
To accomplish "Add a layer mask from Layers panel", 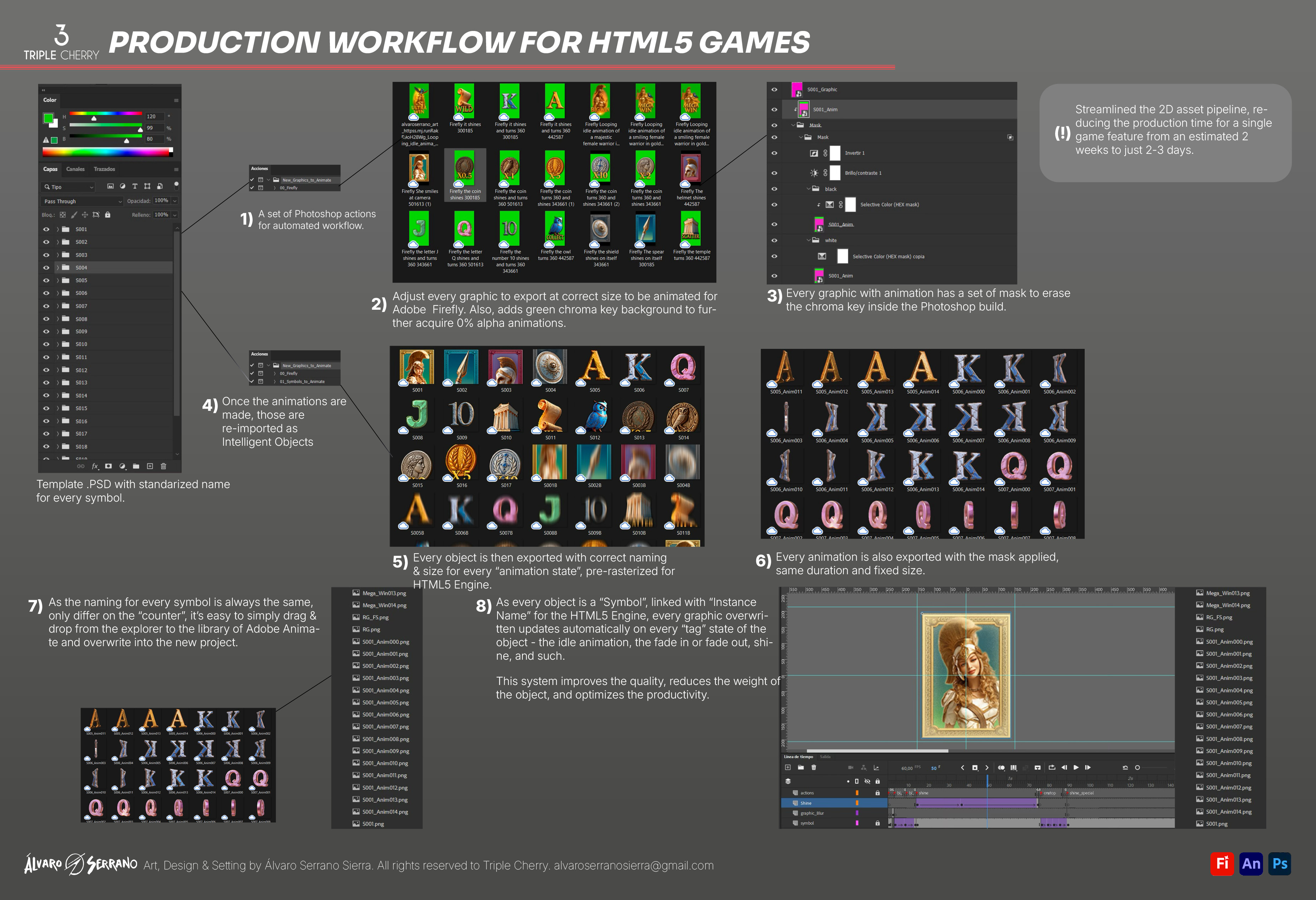I will (108, 466).
